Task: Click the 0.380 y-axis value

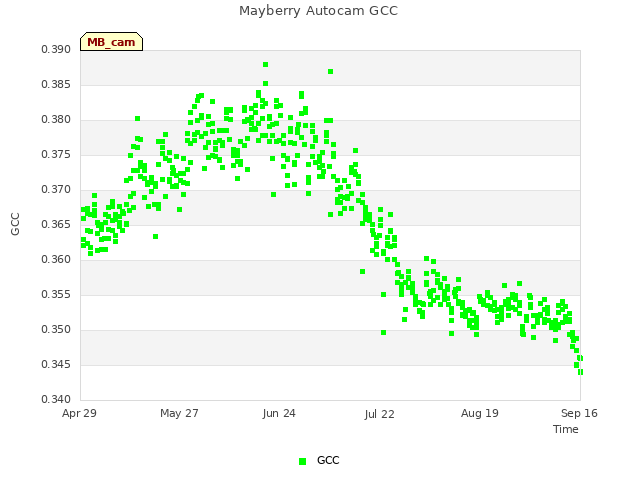Action: tap(56, 120)
